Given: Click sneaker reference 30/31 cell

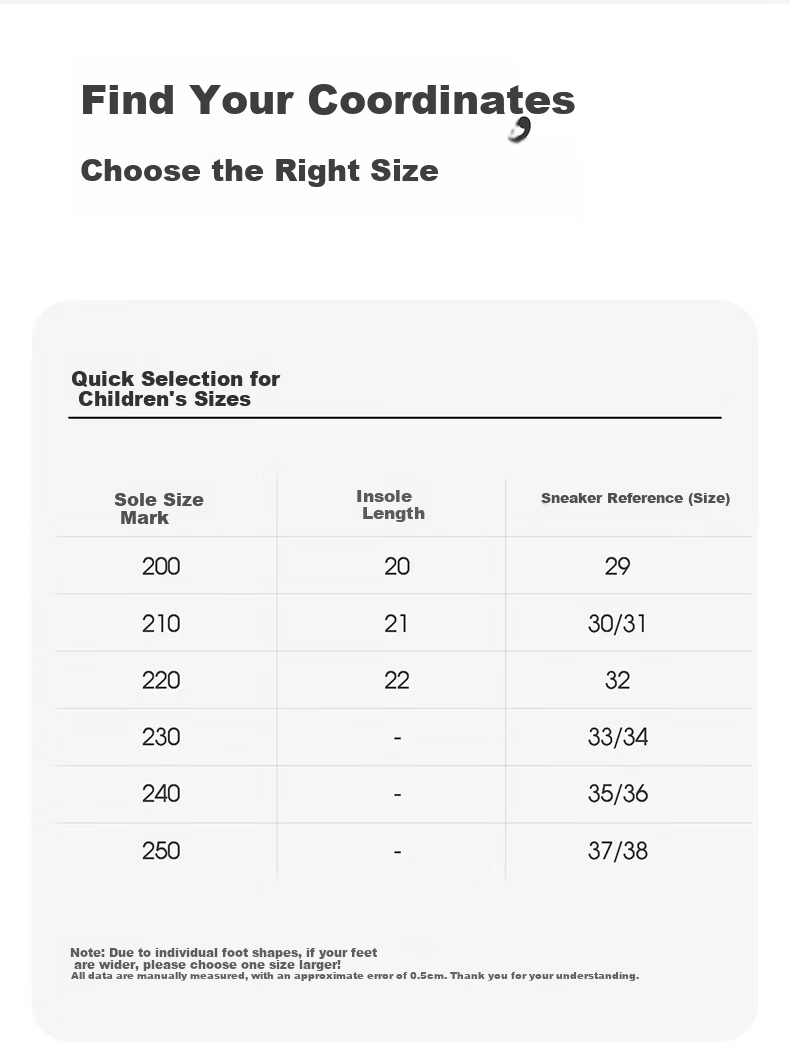Looking at the screenshot, I should click(x=617, y=623).
